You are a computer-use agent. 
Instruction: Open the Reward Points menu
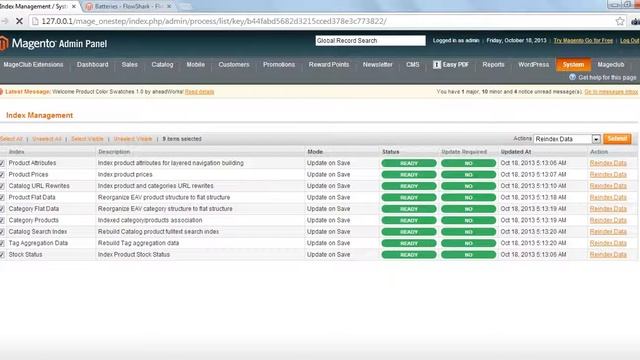329,64
